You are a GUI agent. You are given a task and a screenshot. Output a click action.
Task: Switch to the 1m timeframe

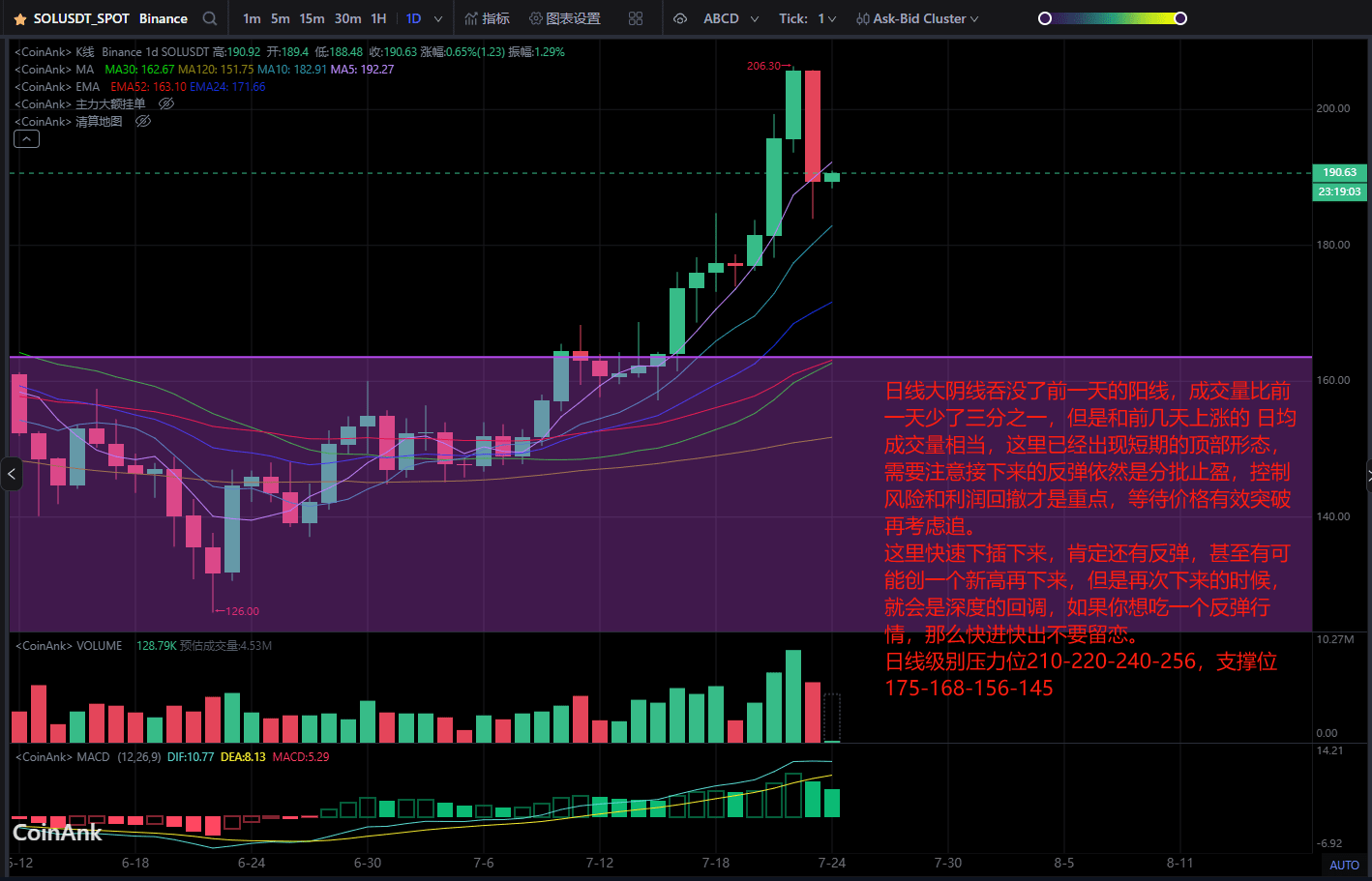[x=252, y=18]
